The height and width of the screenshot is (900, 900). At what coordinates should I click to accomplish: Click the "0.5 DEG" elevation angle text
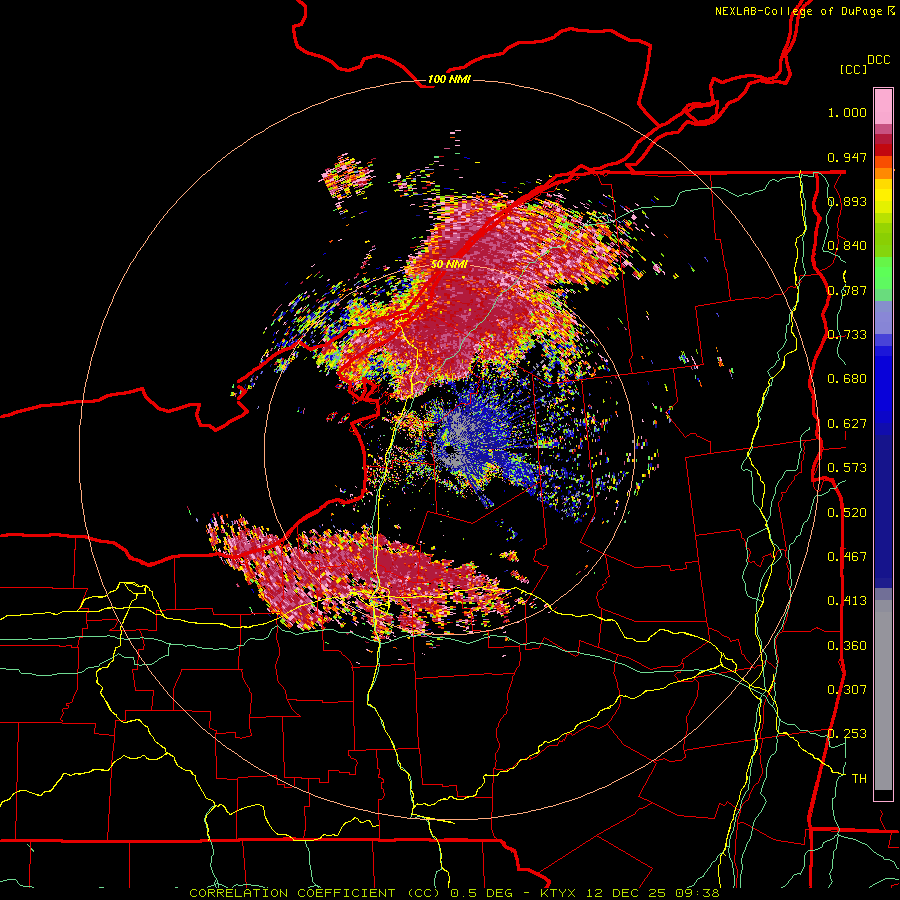coord(482,893)
